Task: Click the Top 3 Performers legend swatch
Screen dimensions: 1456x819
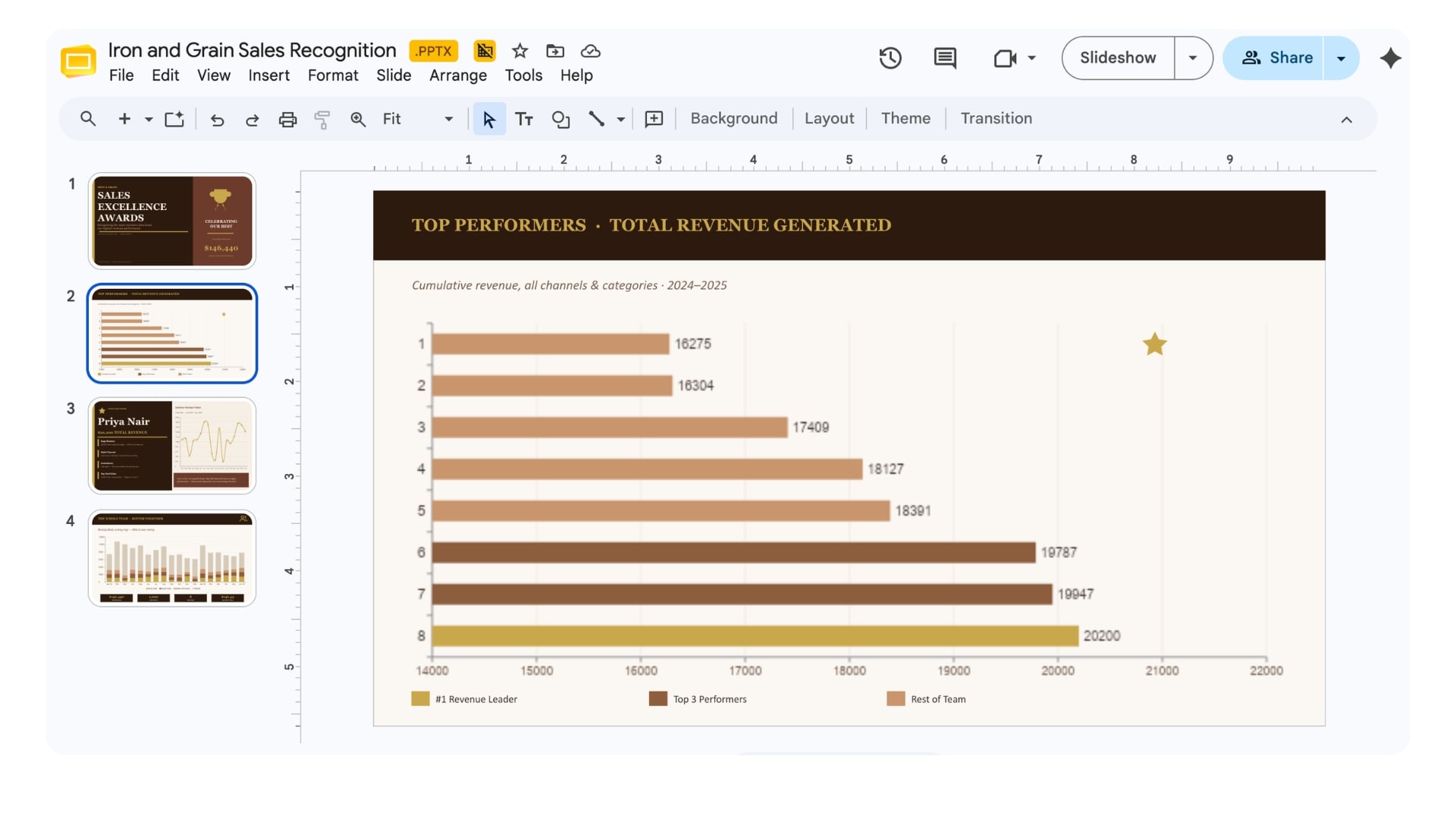Action: coord(658,698)
